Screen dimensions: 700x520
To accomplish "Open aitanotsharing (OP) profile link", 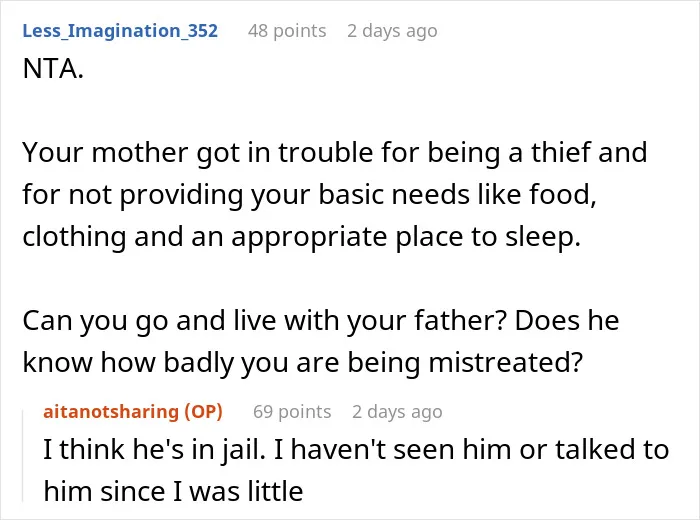I will coord(133,411).
